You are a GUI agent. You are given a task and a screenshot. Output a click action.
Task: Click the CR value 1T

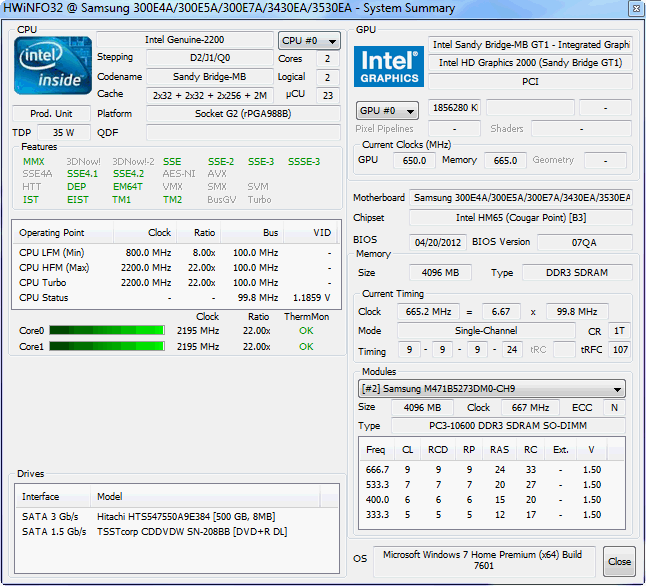[x=619, y=331]
